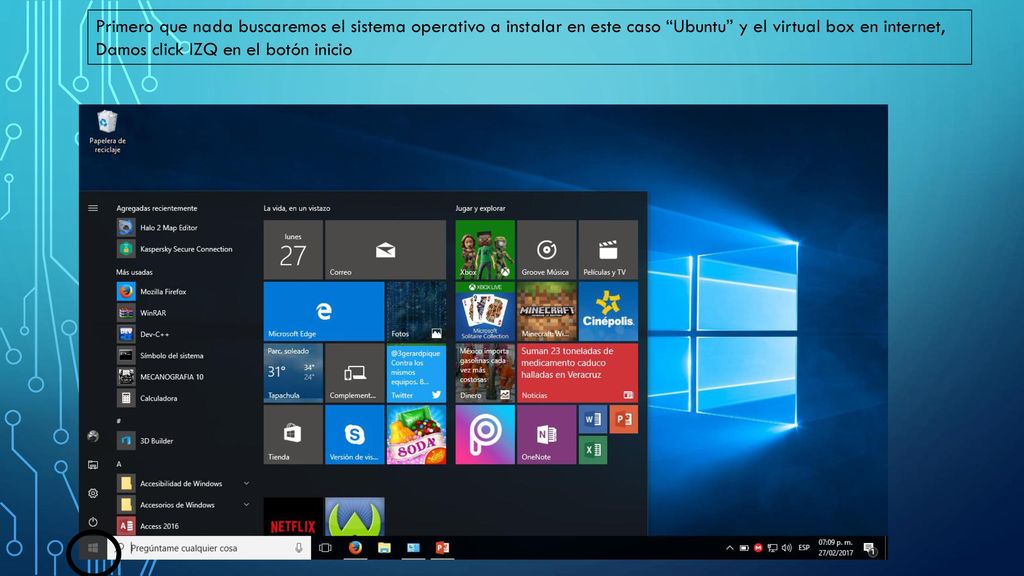1024x576 pixels.
Task: Click the user account avatar icon
Action: pos(93,436)
